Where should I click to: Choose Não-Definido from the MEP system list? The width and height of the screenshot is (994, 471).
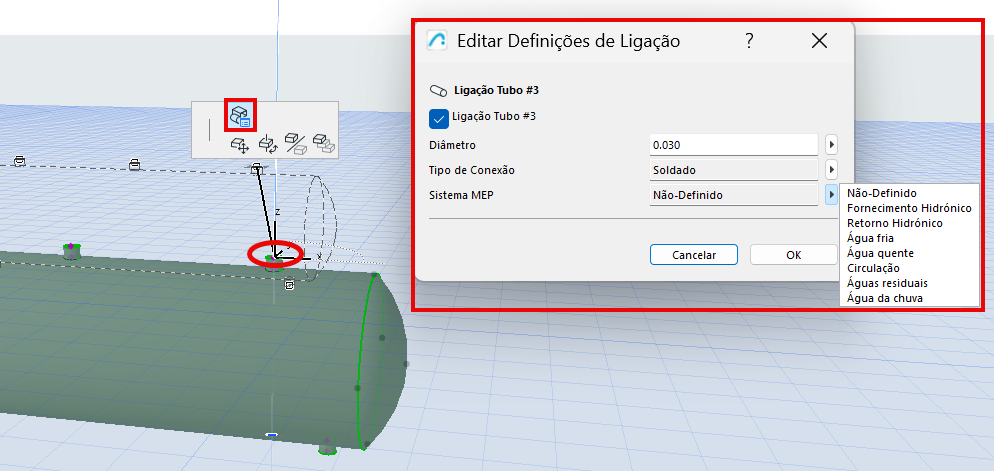click(881, 193)
